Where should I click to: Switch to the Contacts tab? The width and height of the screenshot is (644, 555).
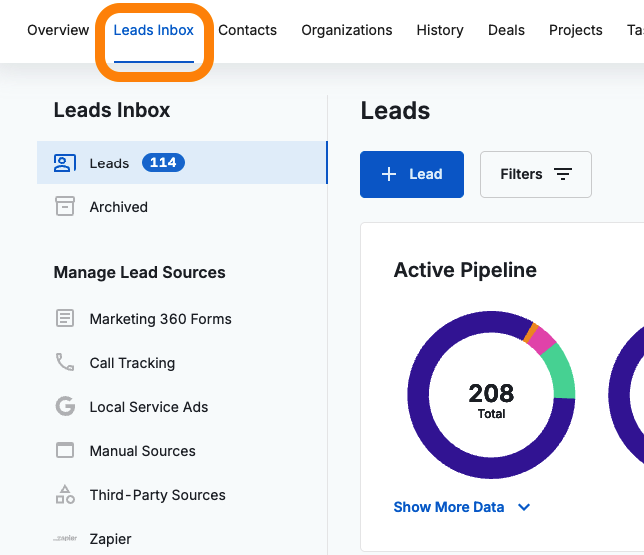point(247,30)
